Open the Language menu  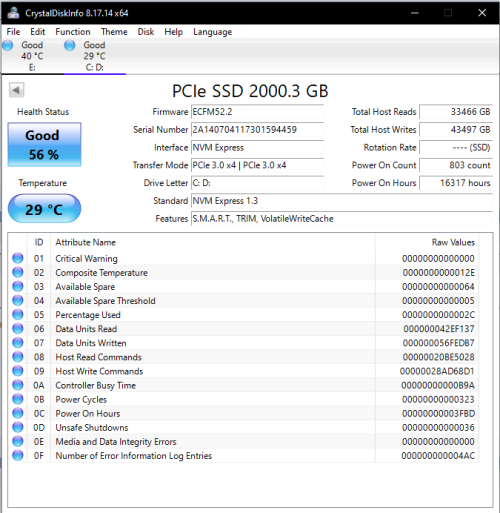213,32
